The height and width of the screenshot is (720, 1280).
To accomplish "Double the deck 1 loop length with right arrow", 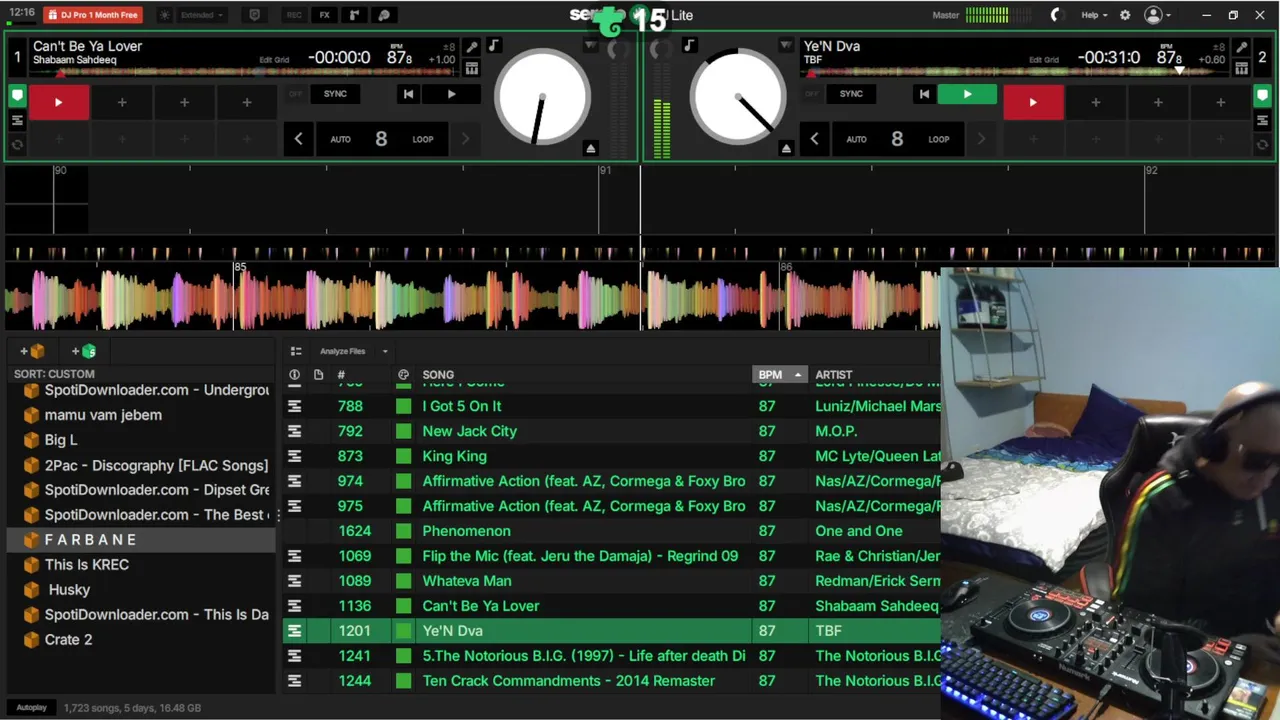I will point(464,139).
